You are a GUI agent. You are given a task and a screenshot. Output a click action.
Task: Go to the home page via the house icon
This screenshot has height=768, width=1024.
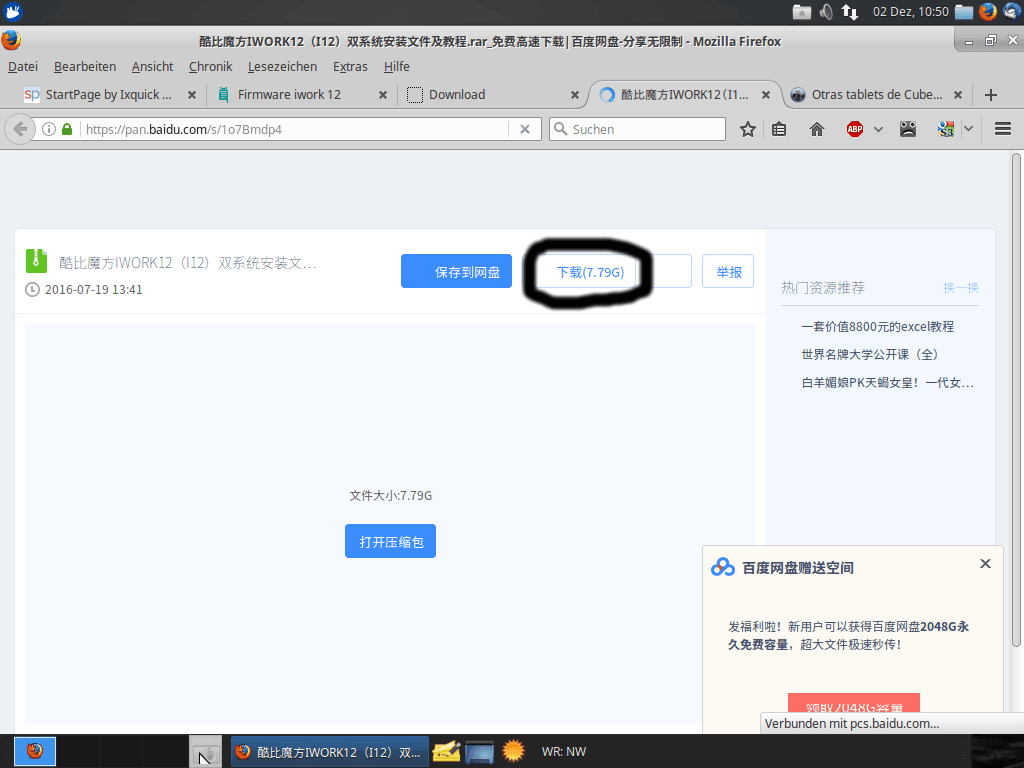(816, 129)
